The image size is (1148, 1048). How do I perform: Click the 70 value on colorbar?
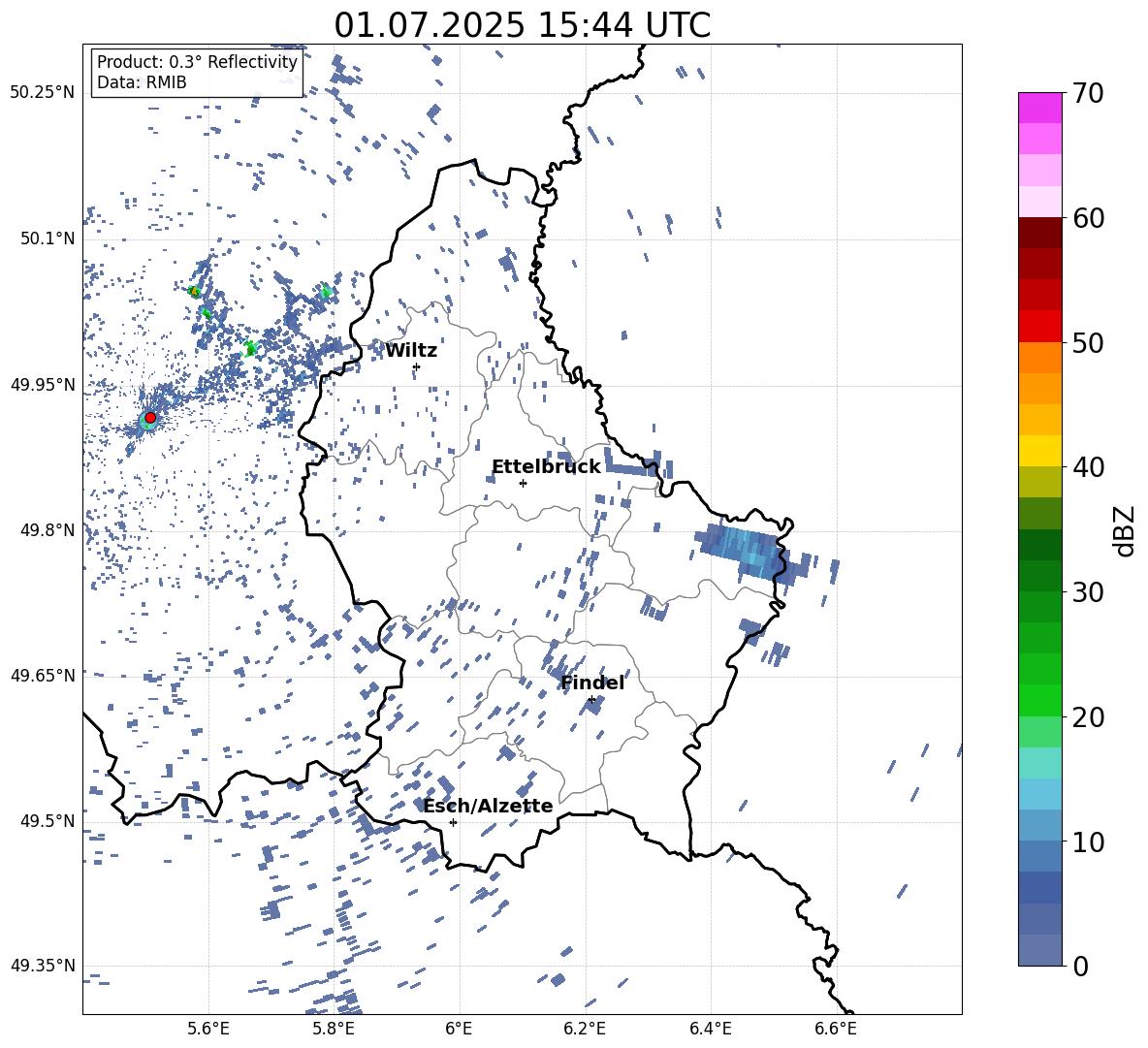click(1088, 93)
